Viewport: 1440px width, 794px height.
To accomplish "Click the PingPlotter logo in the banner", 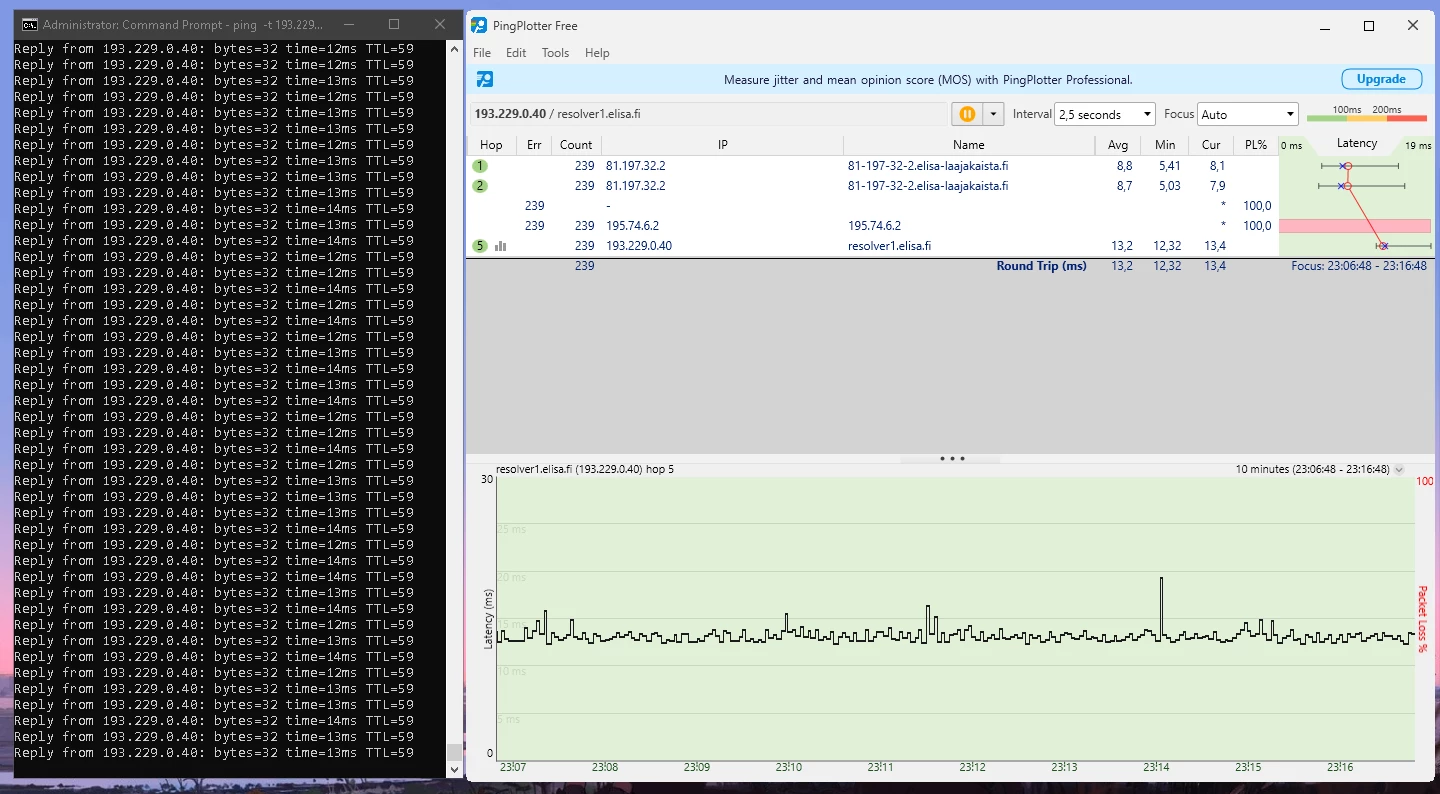I will [x=485, y=79].
